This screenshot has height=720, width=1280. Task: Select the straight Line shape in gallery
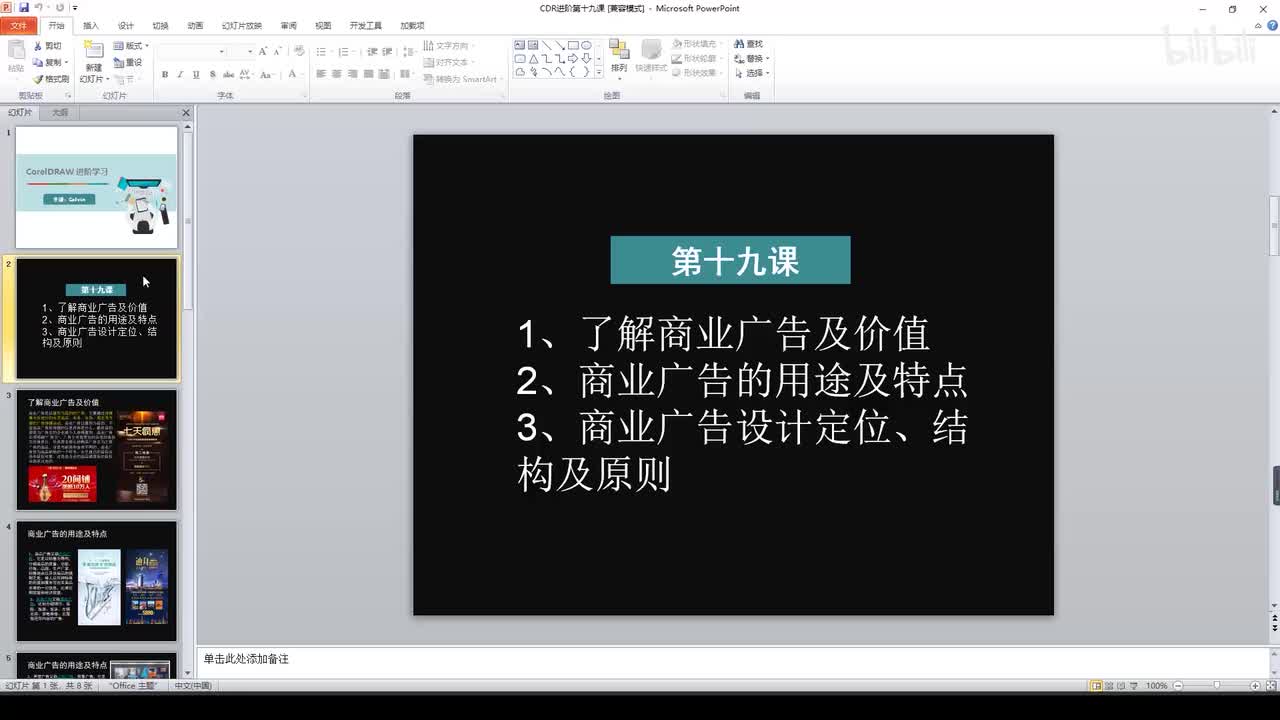pos(546,45)
